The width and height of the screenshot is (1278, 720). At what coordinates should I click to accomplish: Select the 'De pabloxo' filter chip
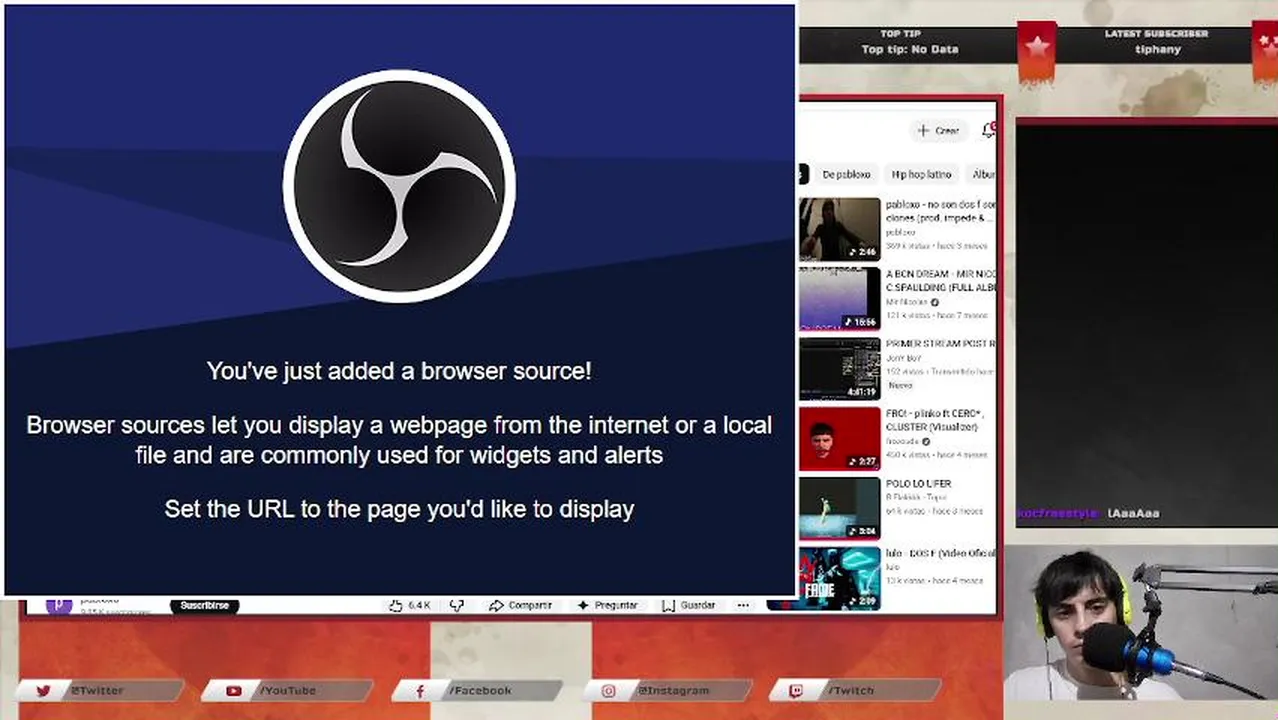(x=846, y=174)
